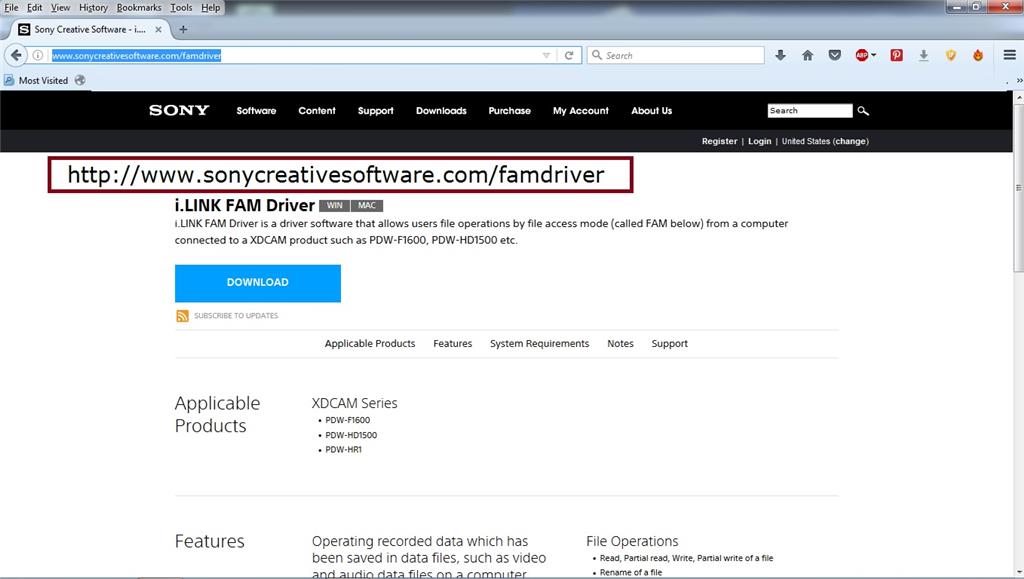
Task: Open a new tab with plus button
Action: click(x=184, y=29)
